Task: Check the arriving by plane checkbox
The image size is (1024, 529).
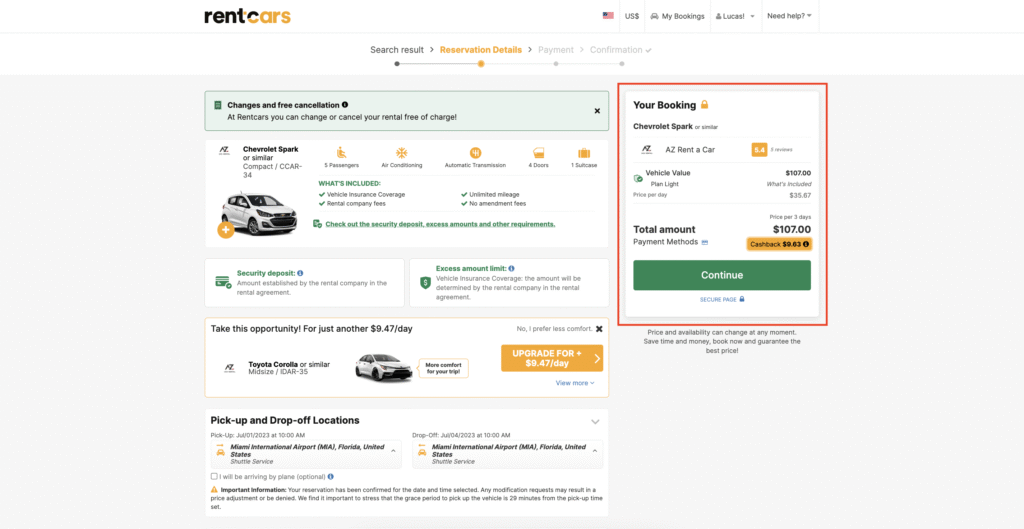Action: [215, 476]
